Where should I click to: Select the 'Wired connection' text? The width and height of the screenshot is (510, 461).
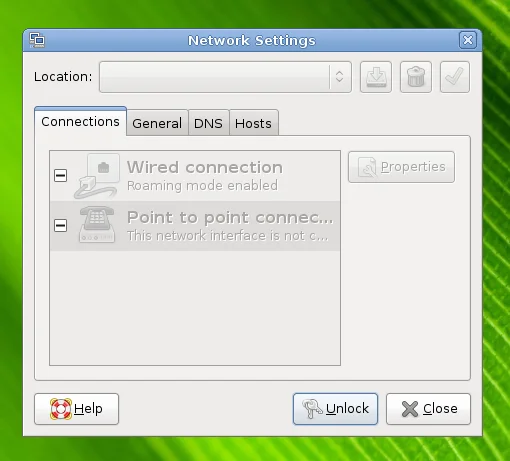coord(205,167)
